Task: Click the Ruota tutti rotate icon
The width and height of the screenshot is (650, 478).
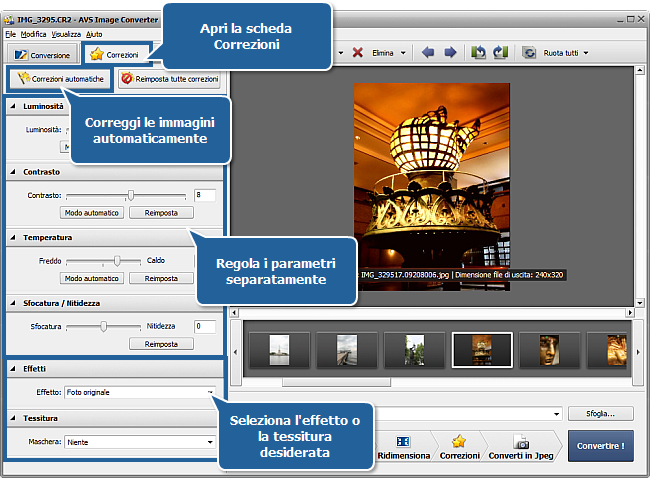Action: coord(529,52)
